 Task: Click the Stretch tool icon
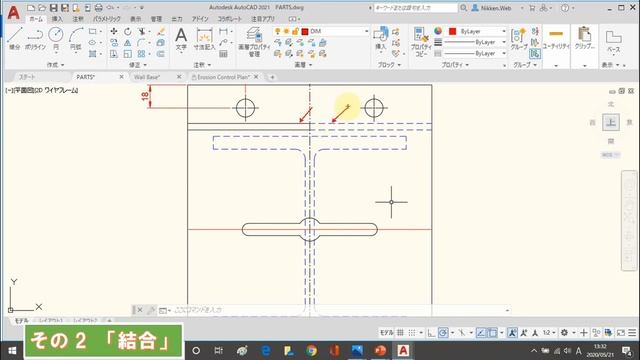114,53
